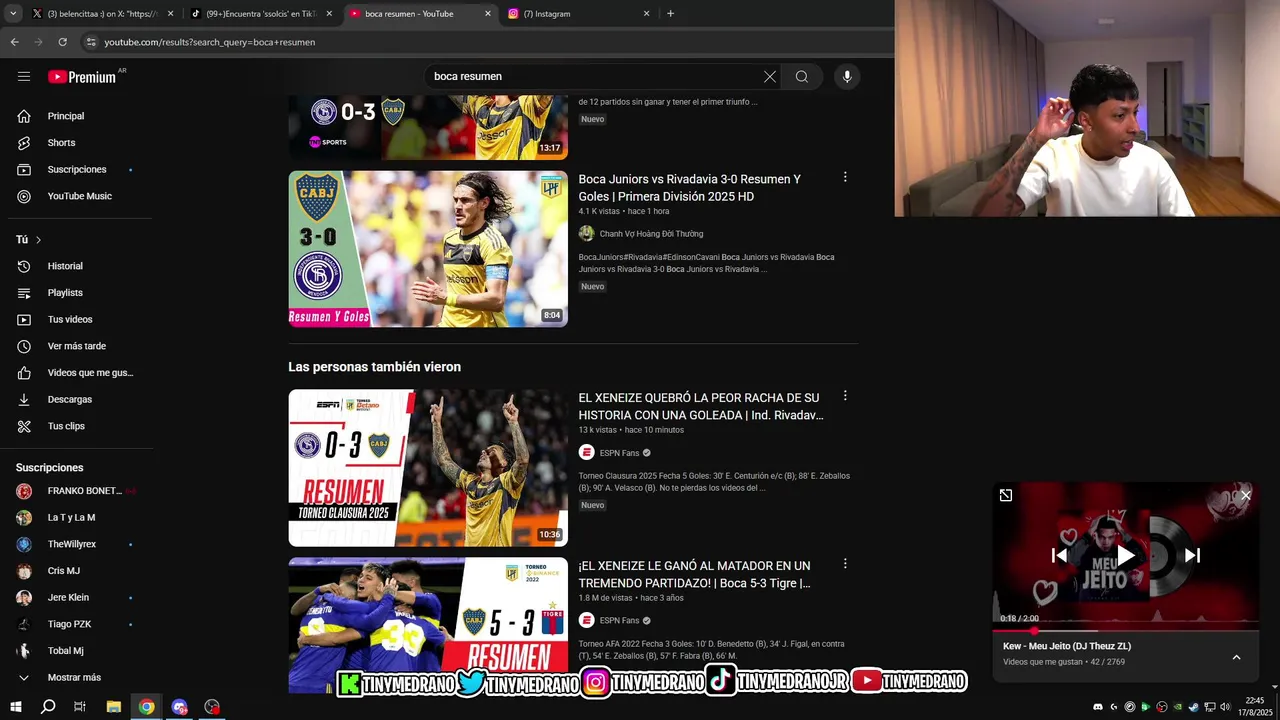Seek on the miniplayer progress bar
The image size is (1280, 720).
pyautogui.click(x=1126, y=631)
